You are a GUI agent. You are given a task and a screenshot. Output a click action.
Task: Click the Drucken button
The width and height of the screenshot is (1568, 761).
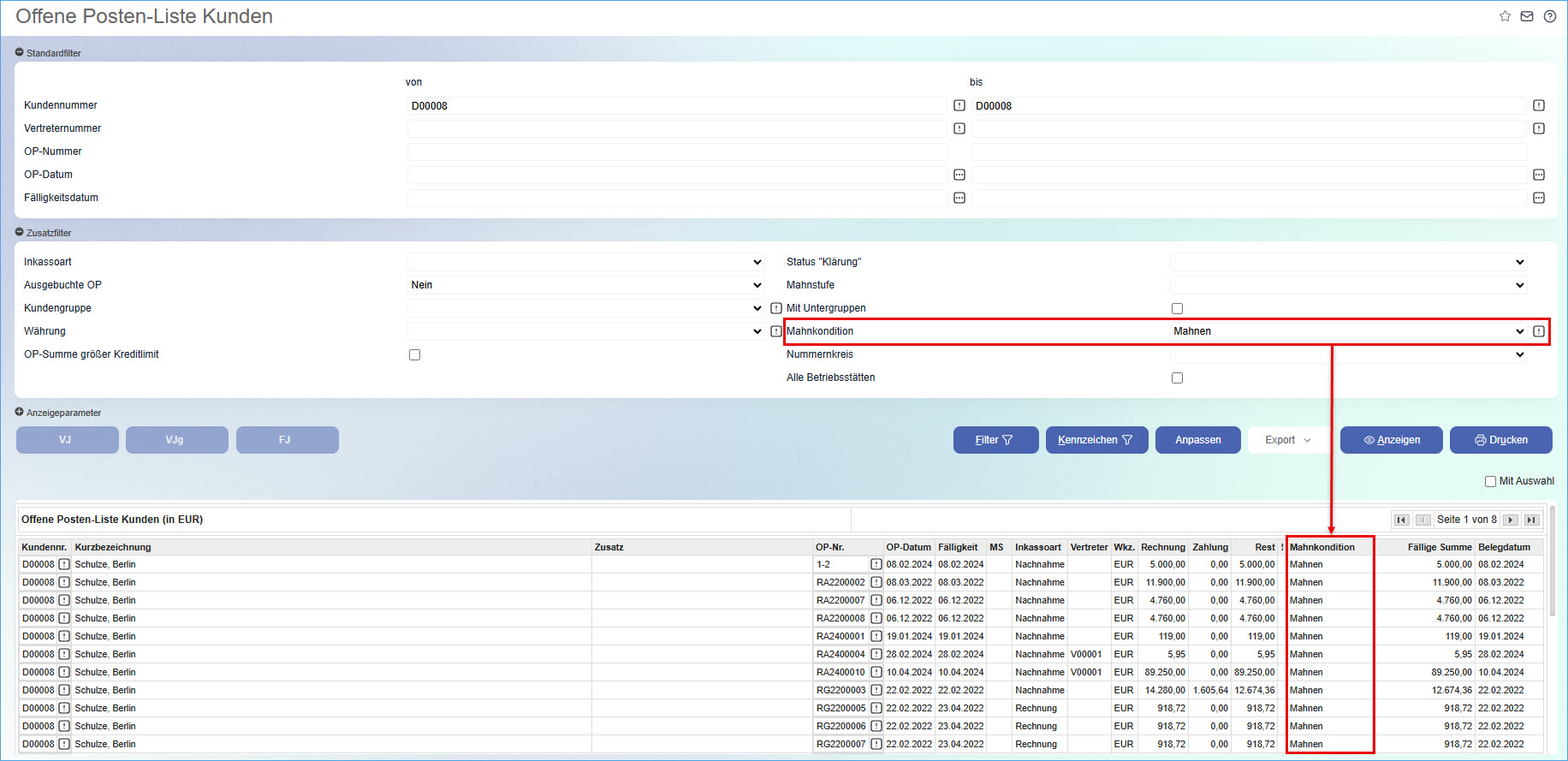[x=1500, y=440]
